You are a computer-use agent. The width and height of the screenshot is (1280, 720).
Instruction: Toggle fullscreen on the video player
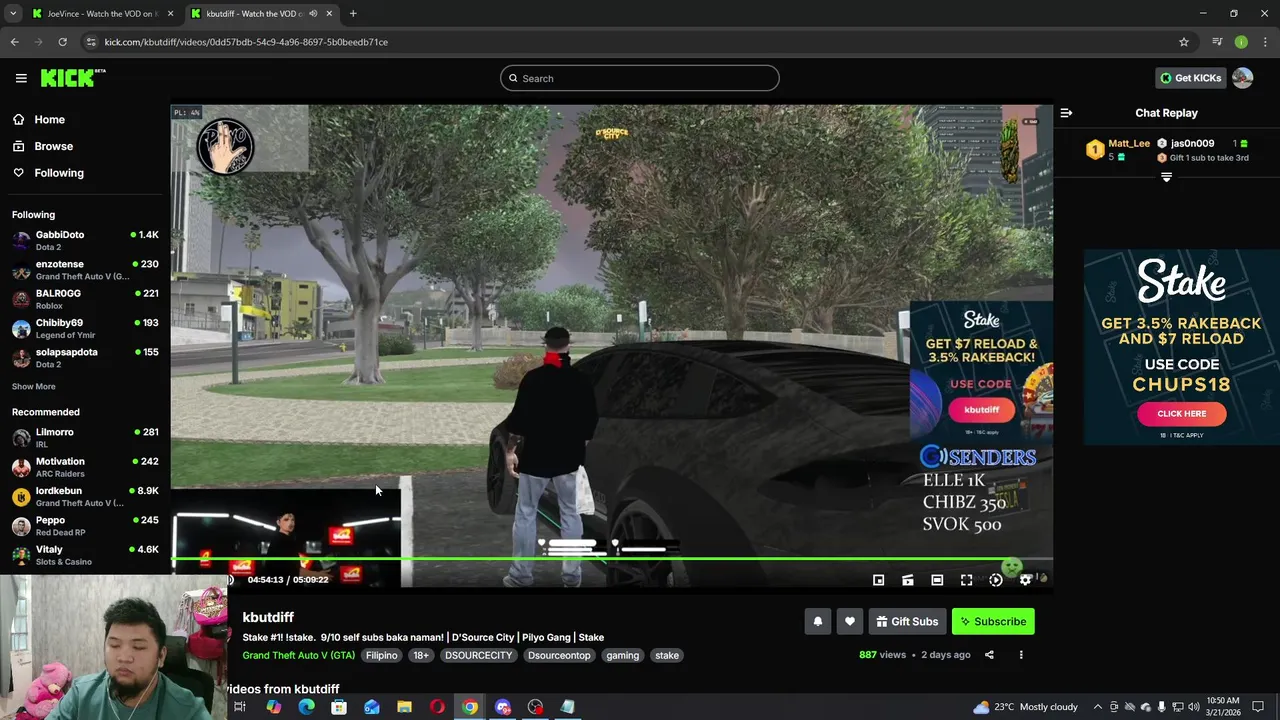click(966, 580)
